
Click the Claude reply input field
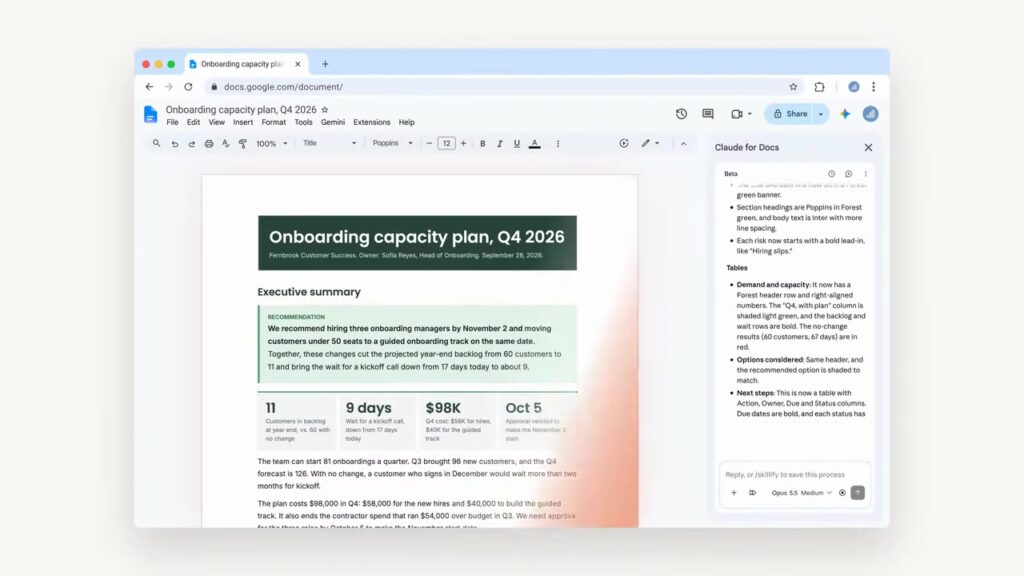point(794,474)
